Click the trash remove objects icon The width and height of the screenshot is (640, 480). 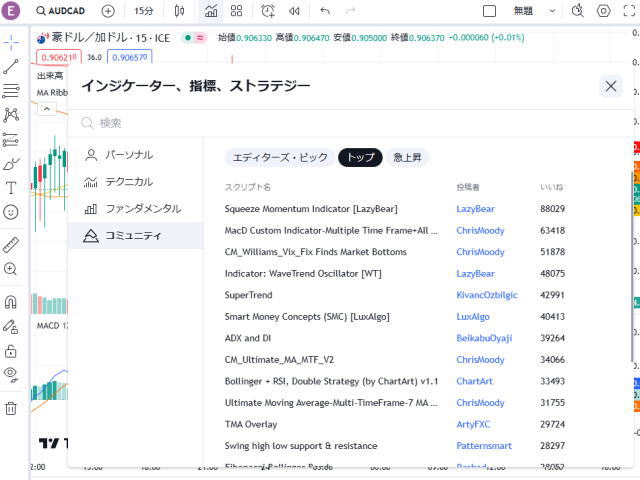(x=11, y=408)
